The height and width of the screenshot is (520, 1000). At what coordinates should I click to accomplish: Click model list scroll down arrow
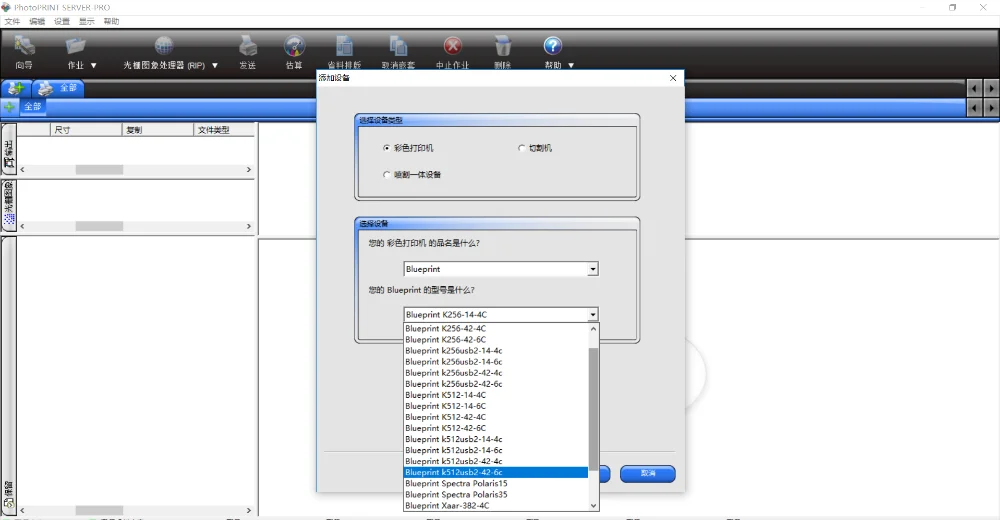tap(593, 505)
